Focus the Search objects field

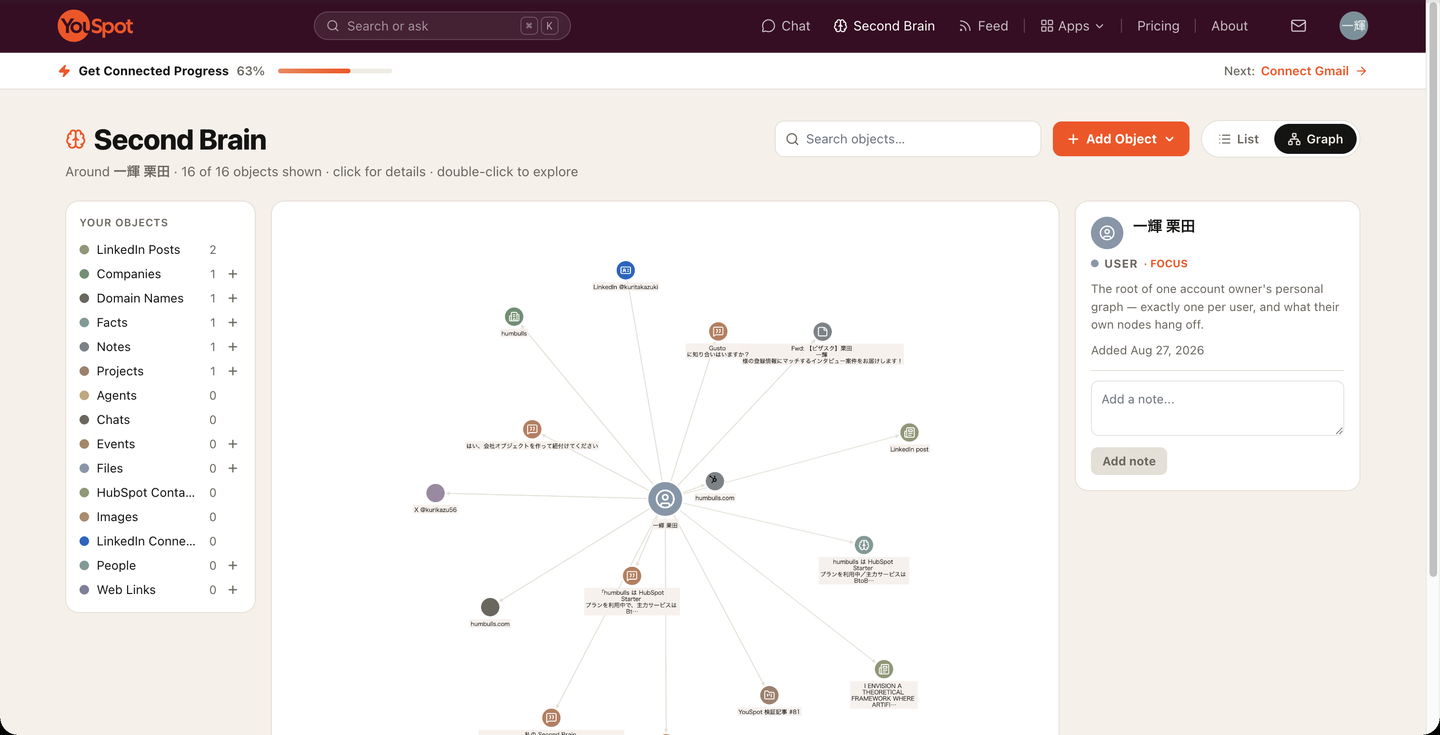tap(908, 139)
